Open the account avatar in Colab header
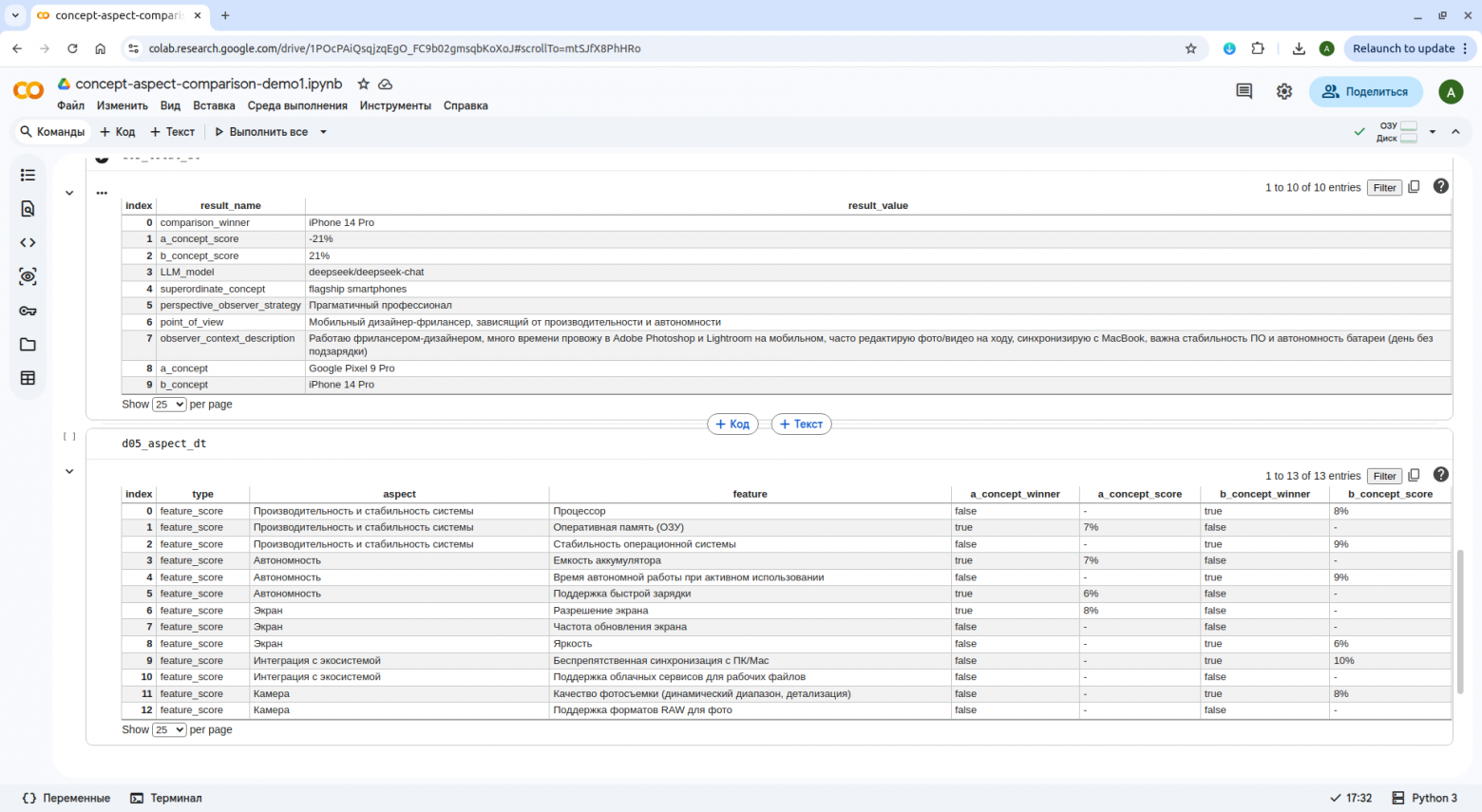The image size is (1482, 812). tap(1450, 91)
